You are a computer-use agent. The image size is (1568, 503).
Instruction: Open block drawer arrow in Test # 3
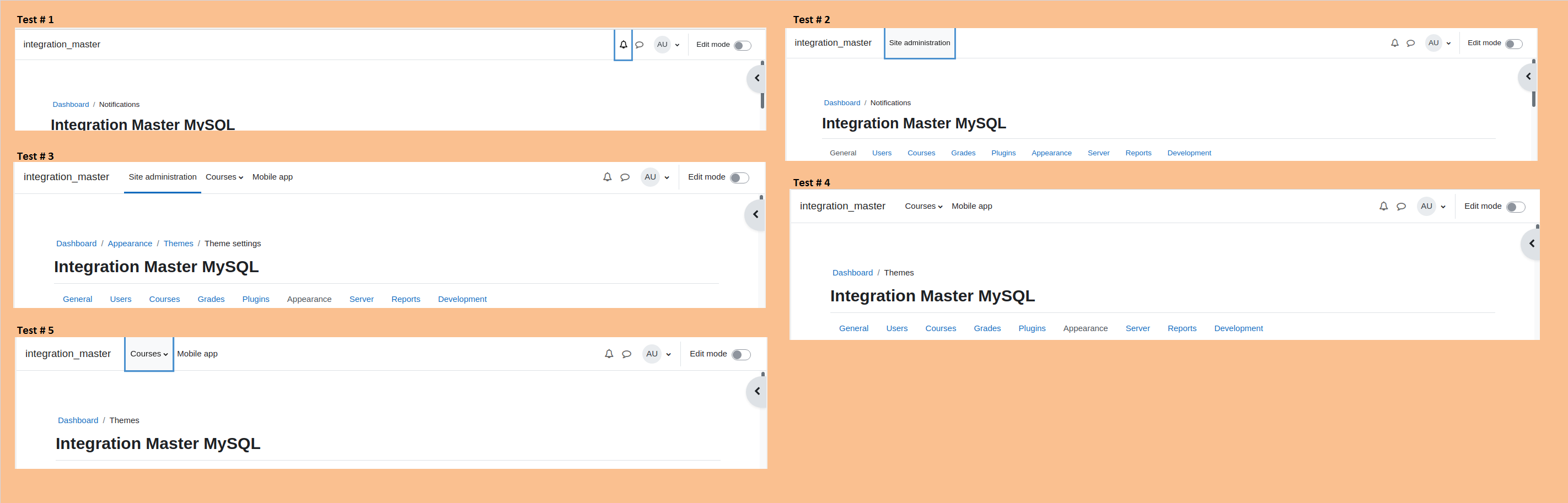(755, 214)
